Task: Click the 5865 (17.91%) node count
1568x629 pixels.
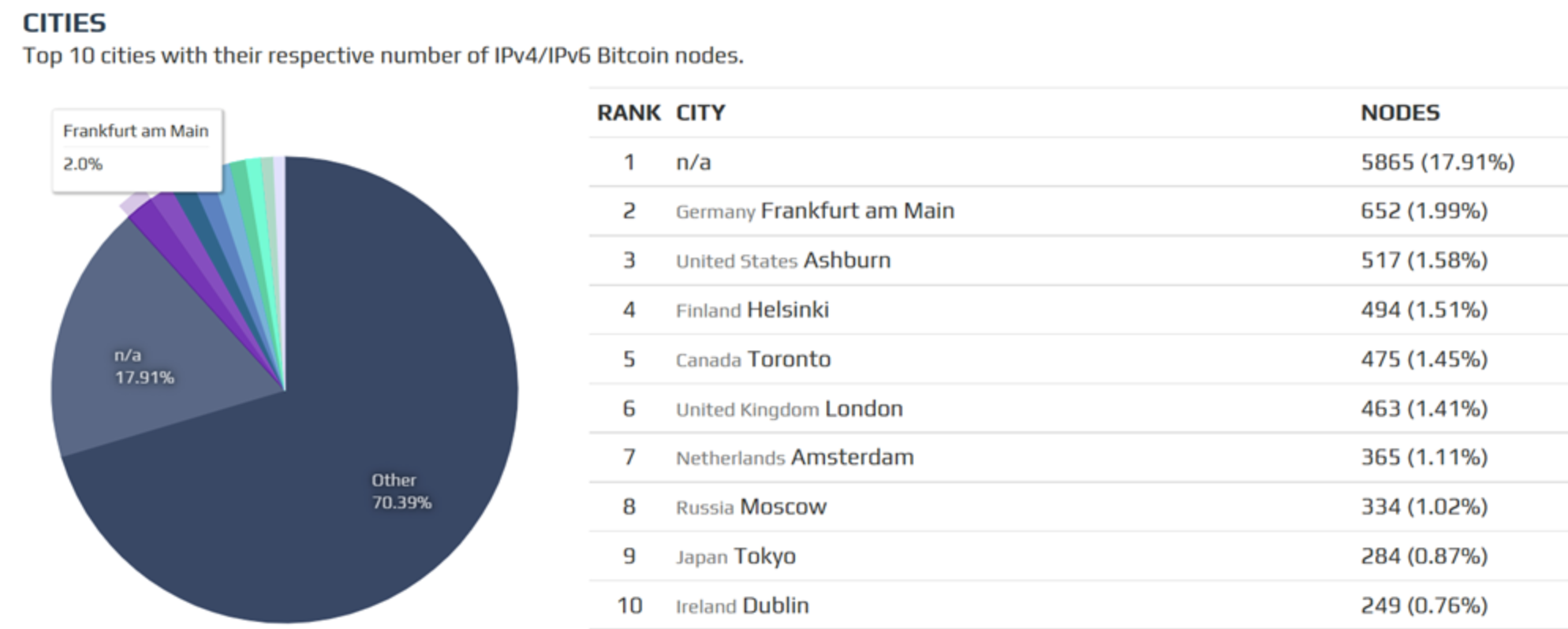Action: point(1437,162)
